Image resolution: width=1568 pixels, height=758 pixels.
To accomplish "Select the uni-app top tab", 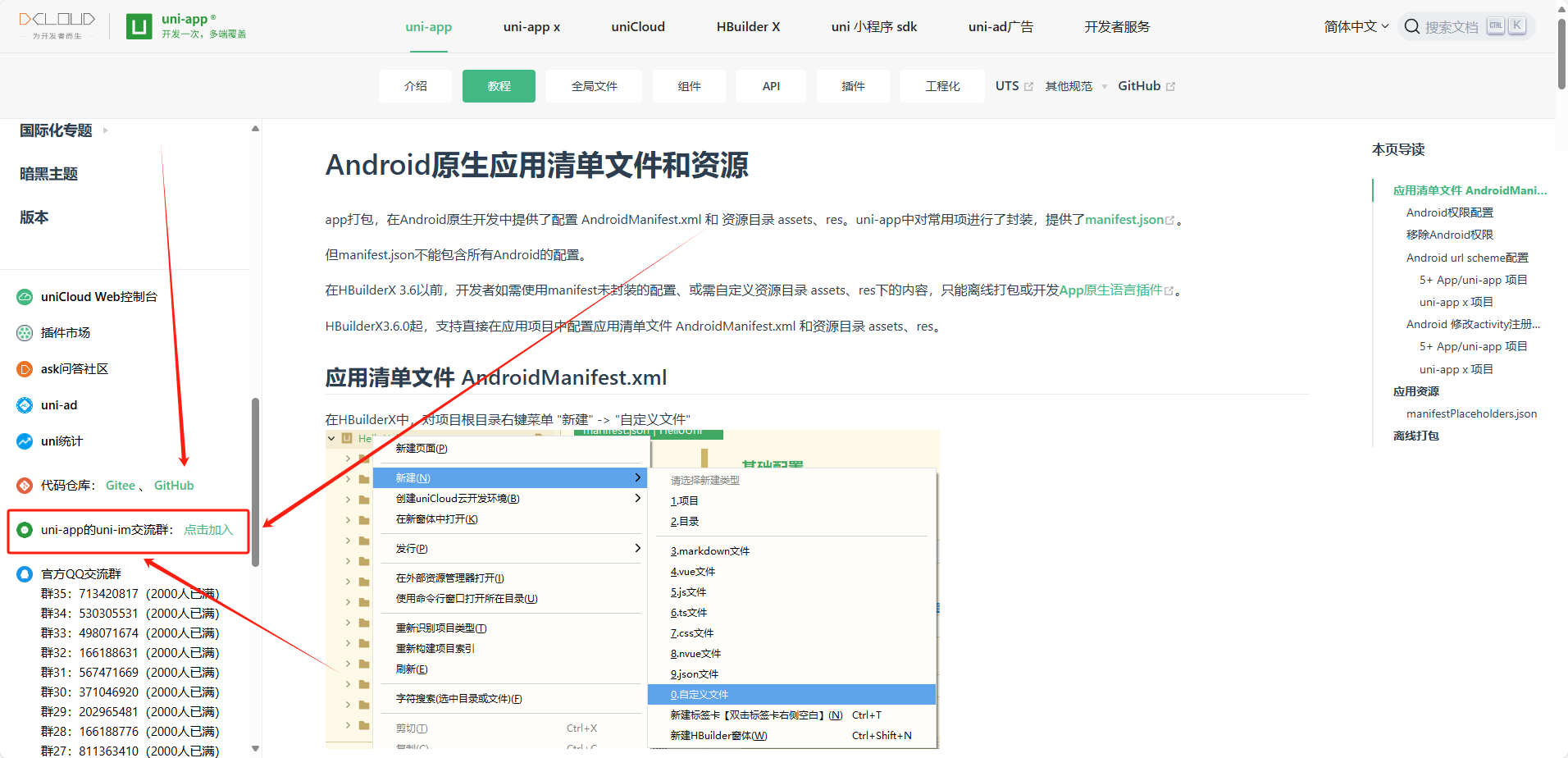I will (x=428, y=26).
